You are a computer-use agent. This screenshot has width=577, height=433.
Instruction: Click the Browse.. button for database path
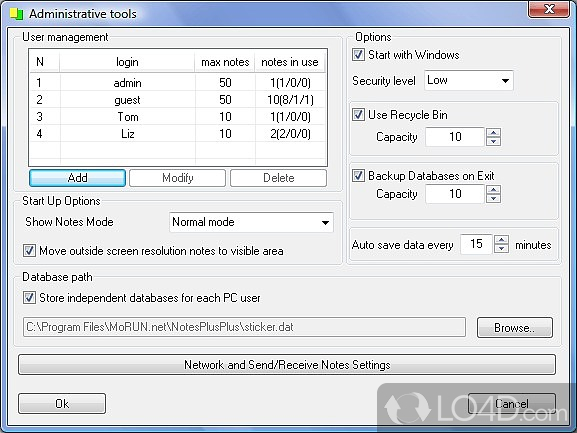tap(515, 327)
